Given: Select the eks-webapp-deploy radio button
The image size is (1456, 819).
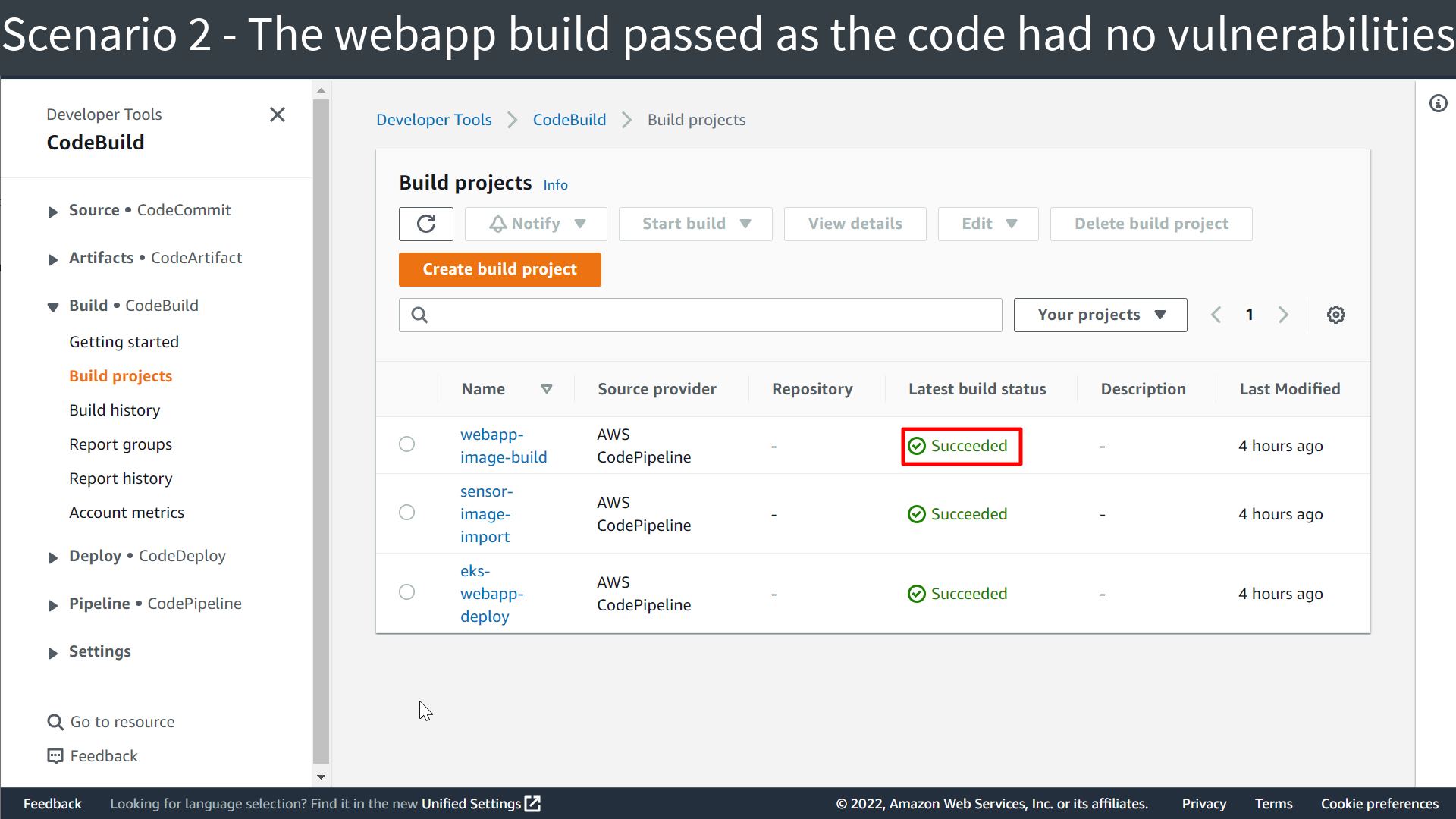Looking at the screenshot, I should [407, 592].
